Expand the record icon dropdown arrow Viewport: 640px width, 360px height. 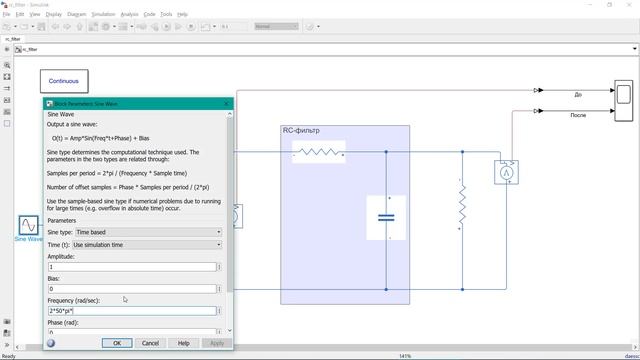click(x=214, y=27)
